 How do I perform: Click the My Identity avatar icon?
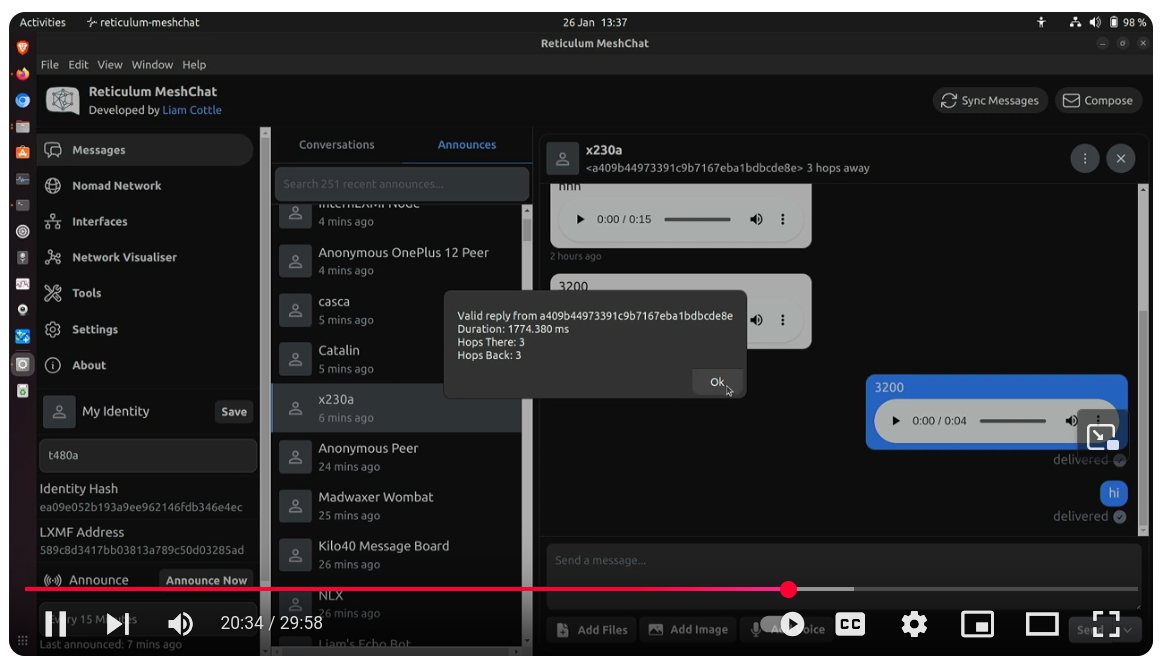pos(59,412)
